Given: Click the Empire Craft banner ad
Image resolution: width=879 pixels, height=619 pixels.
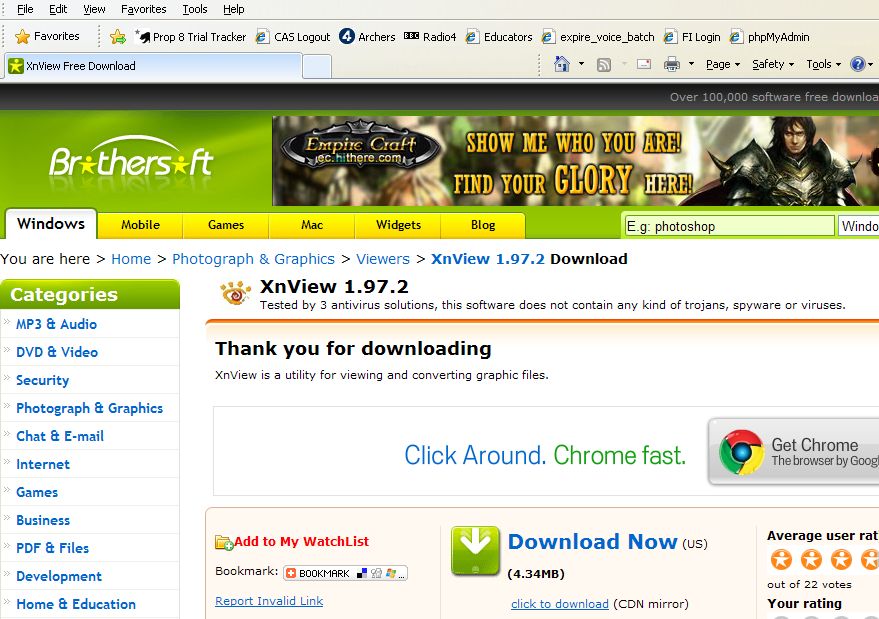Looking at the screenshot, I should [x=575, y=161].
